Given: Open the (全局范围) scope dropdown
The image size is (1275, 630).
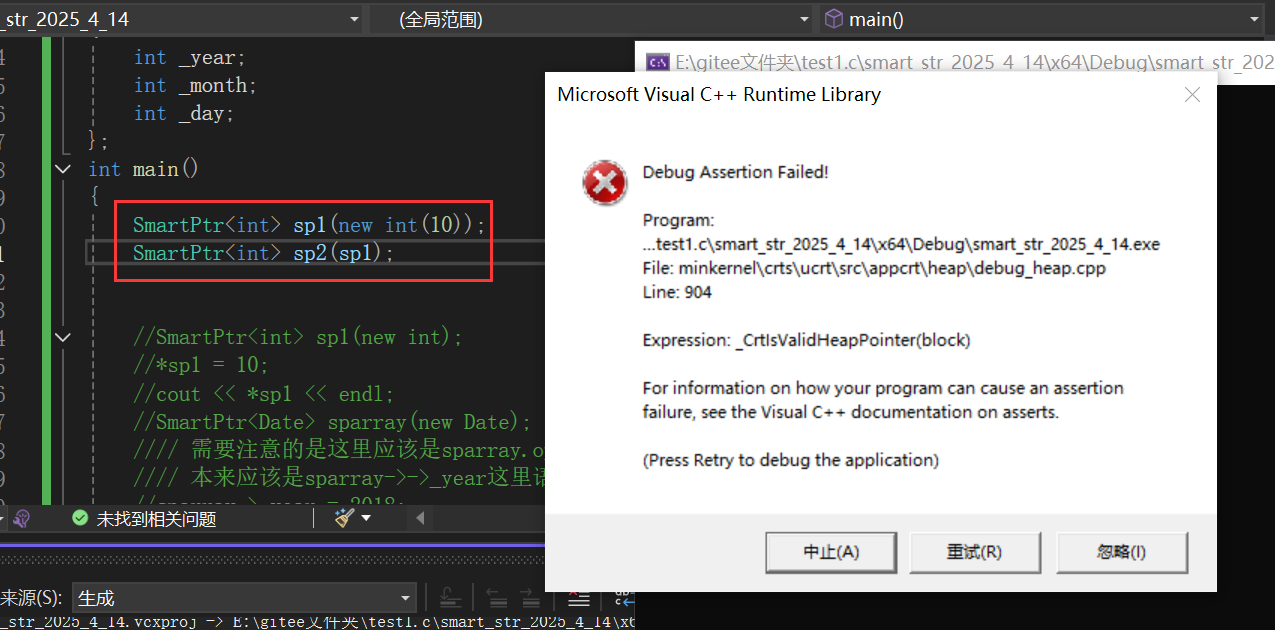Looking at the screenshot, I should click(592, 19).
